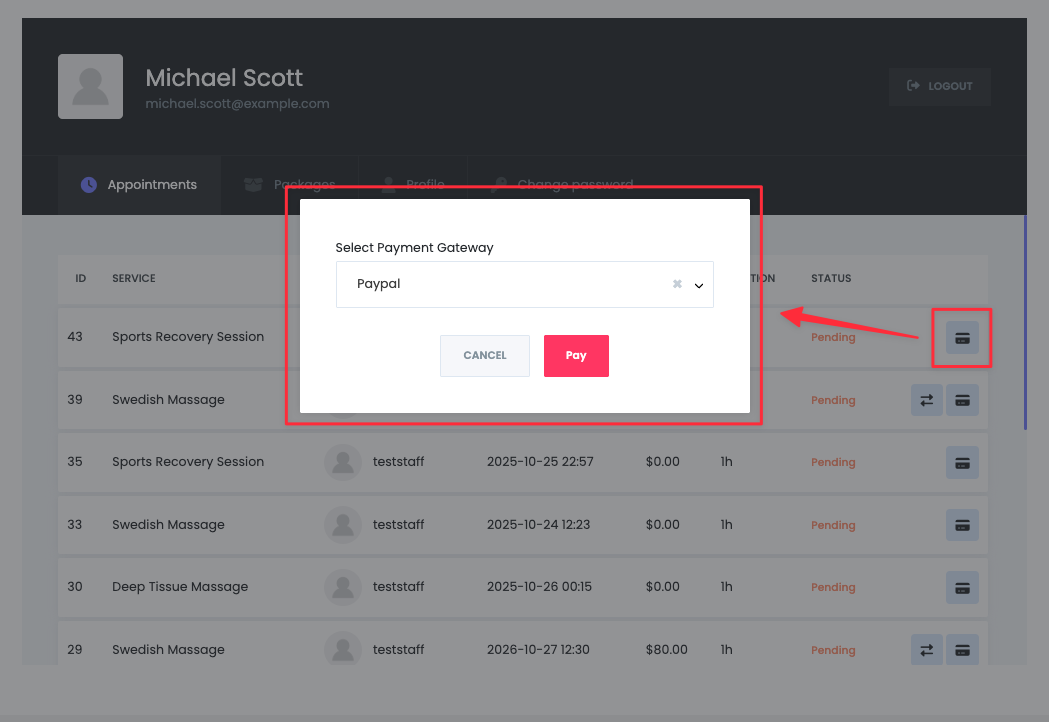Screen dimensions: 1049x722
Task: Open payment for appointment 35 via card icon
Action: click(x=962, y=463)
